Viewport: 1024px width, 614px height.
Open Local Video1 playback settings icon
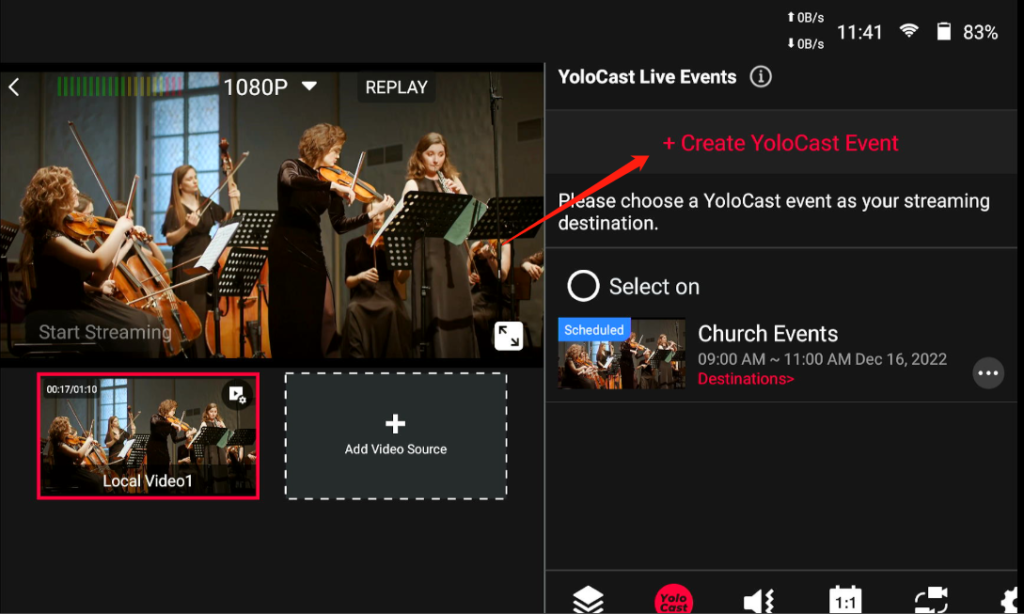click(236, 394)
